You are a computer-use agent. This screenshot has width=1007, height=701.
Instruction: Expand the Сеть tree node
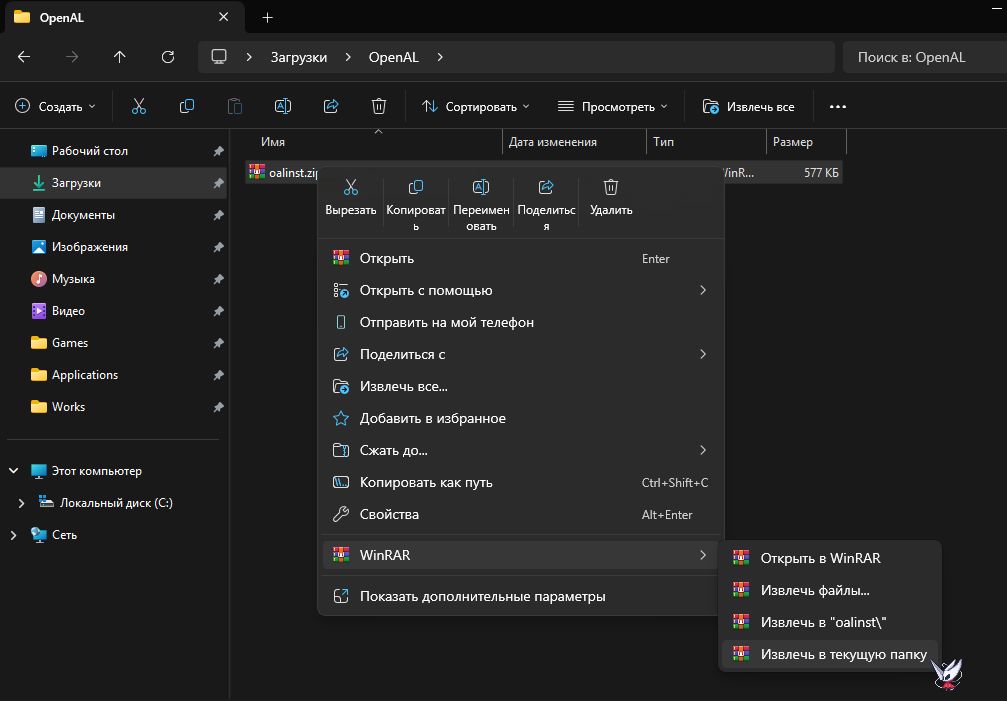13,535
